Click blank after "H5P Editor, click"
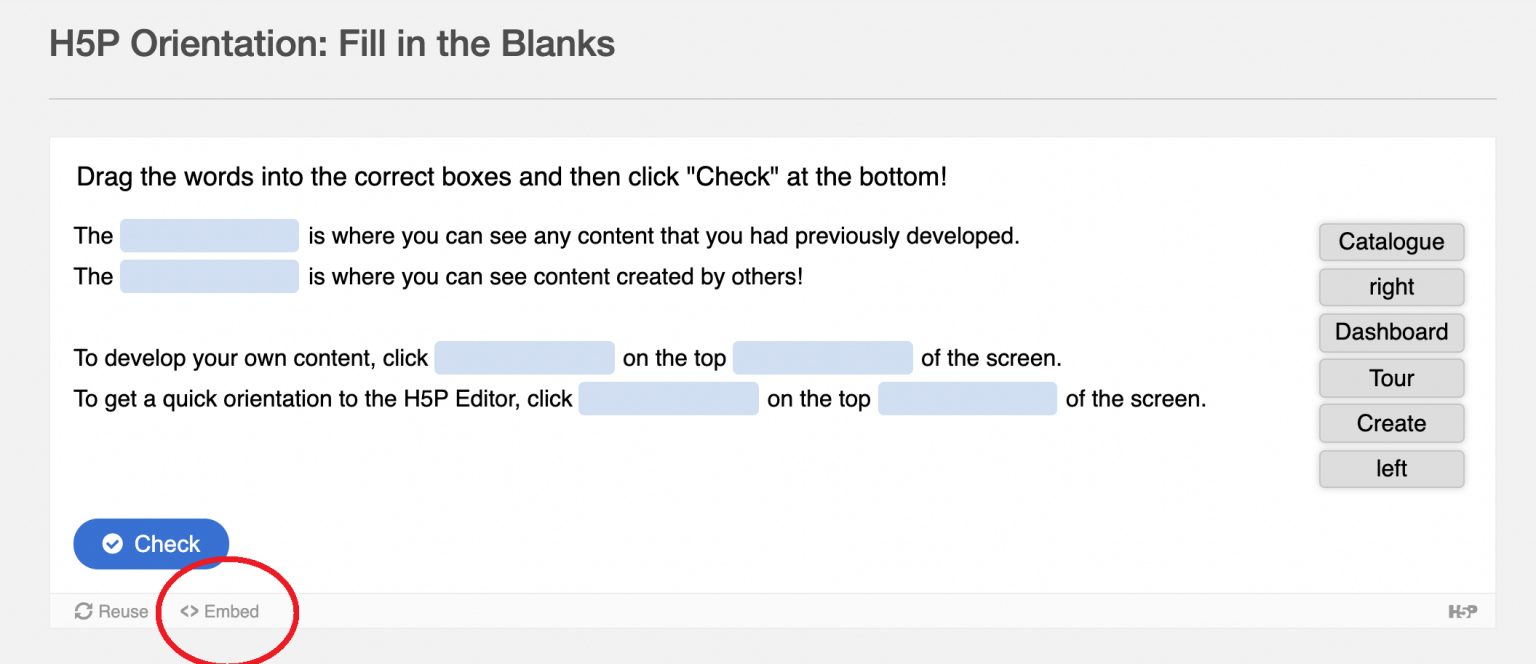 click(x=668, y=399)
